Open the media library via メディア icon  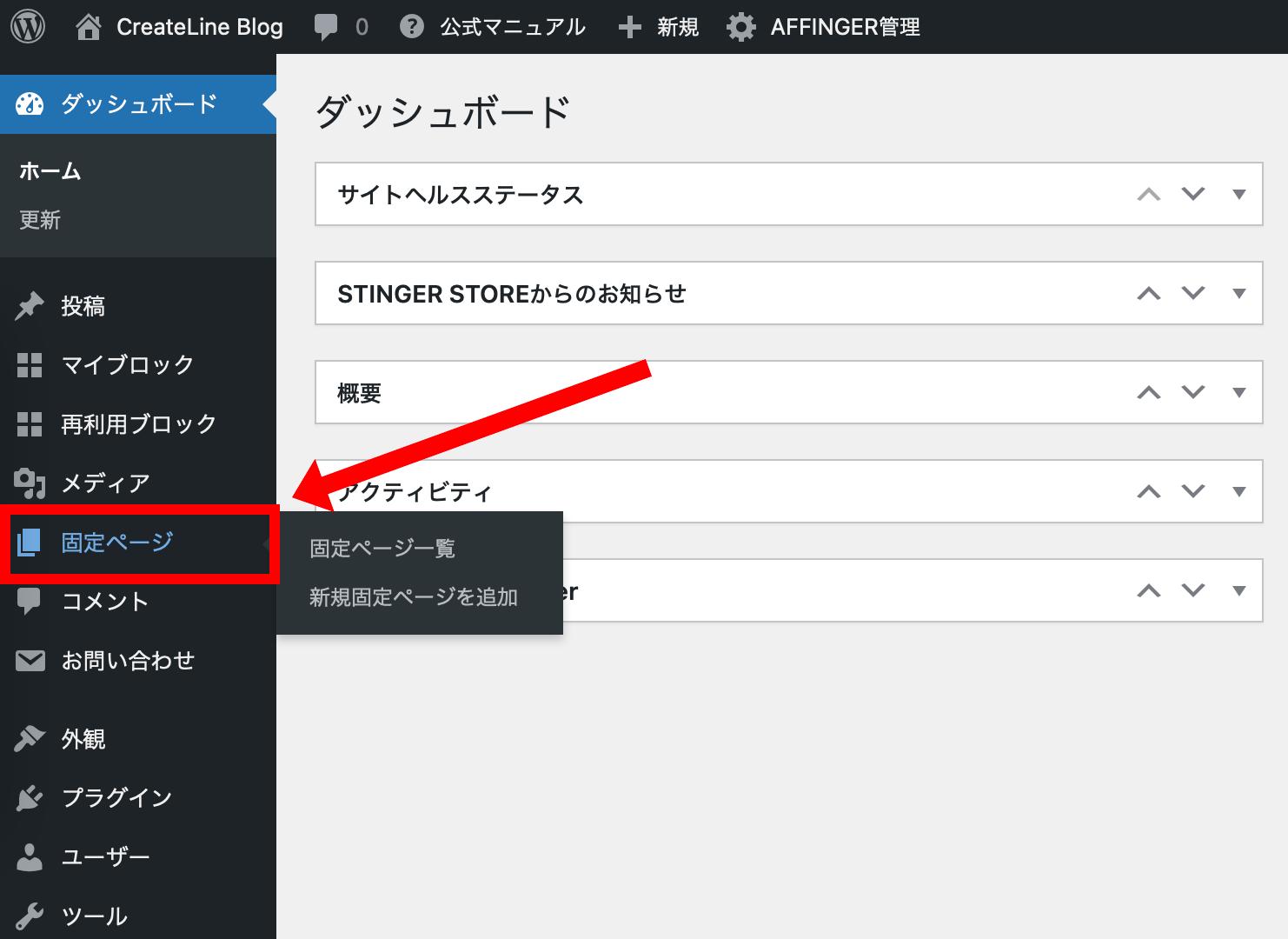[29, 483]
